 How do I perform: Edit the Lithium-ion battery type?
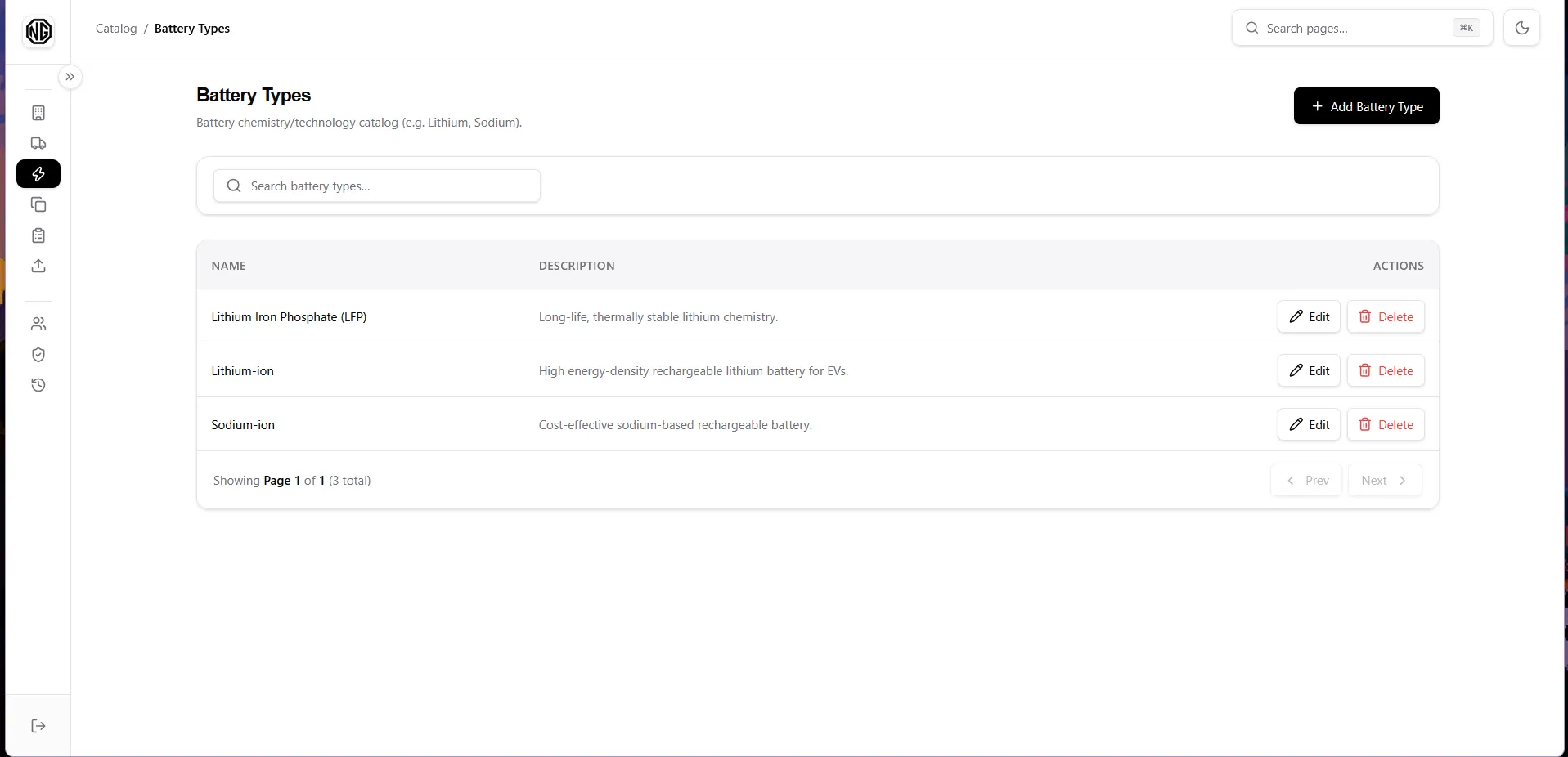(x=1310, y=370)
